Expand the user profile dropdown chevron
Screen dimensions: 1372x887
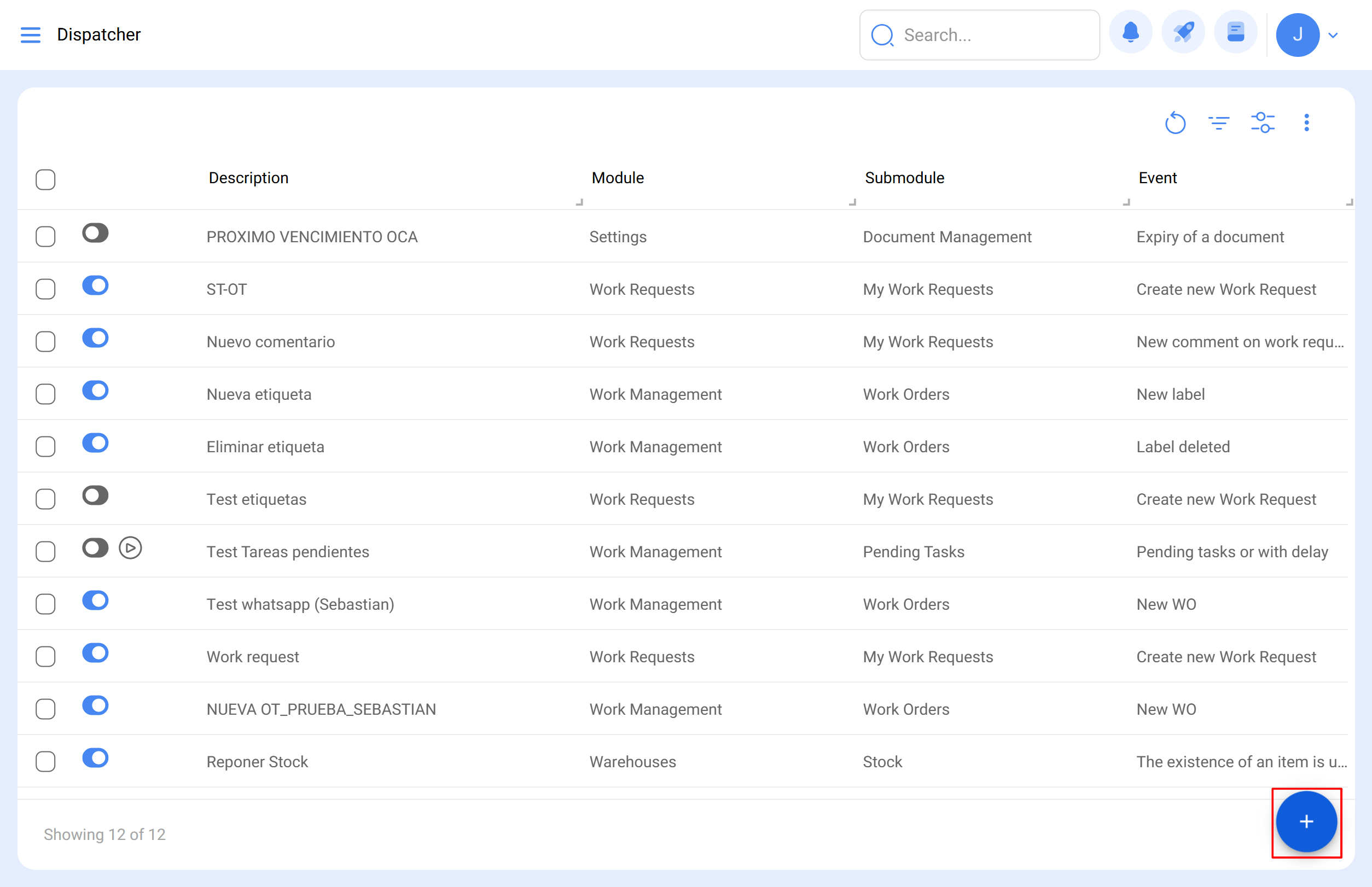[x=1333, y=34]
